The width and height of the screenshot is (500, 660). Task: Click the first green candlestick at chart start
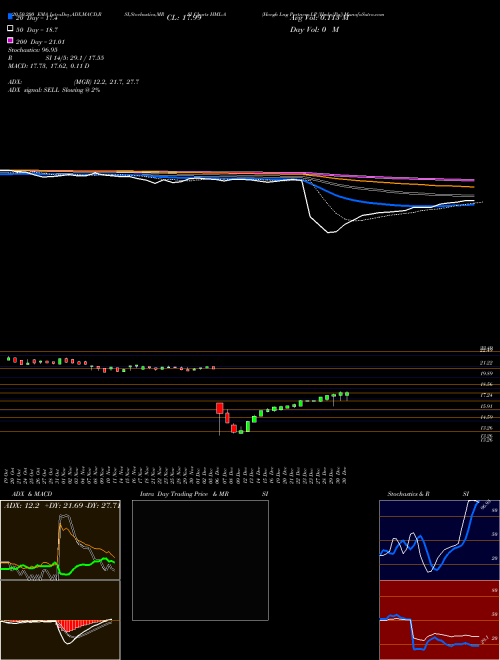8,359
